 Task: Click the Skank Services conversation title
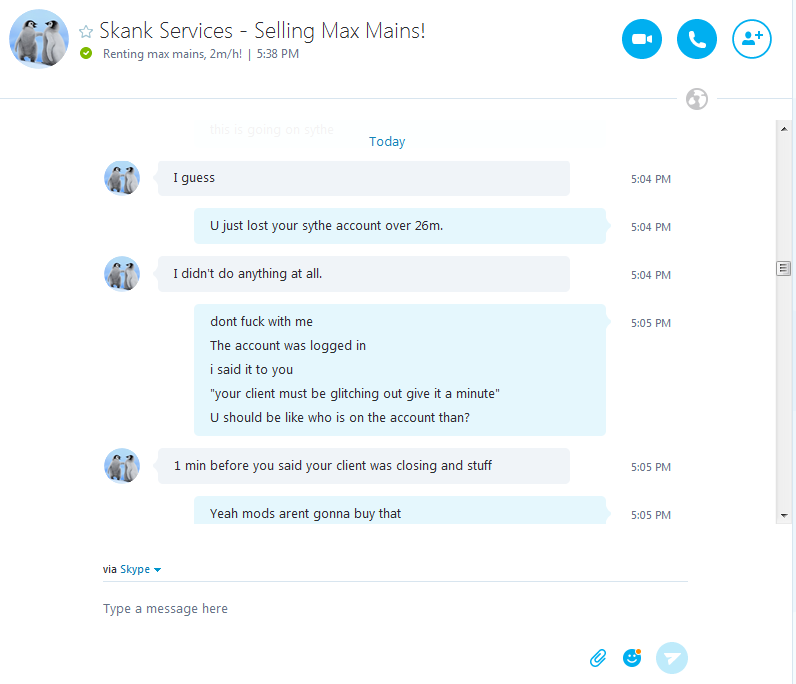tap(262, 31)
